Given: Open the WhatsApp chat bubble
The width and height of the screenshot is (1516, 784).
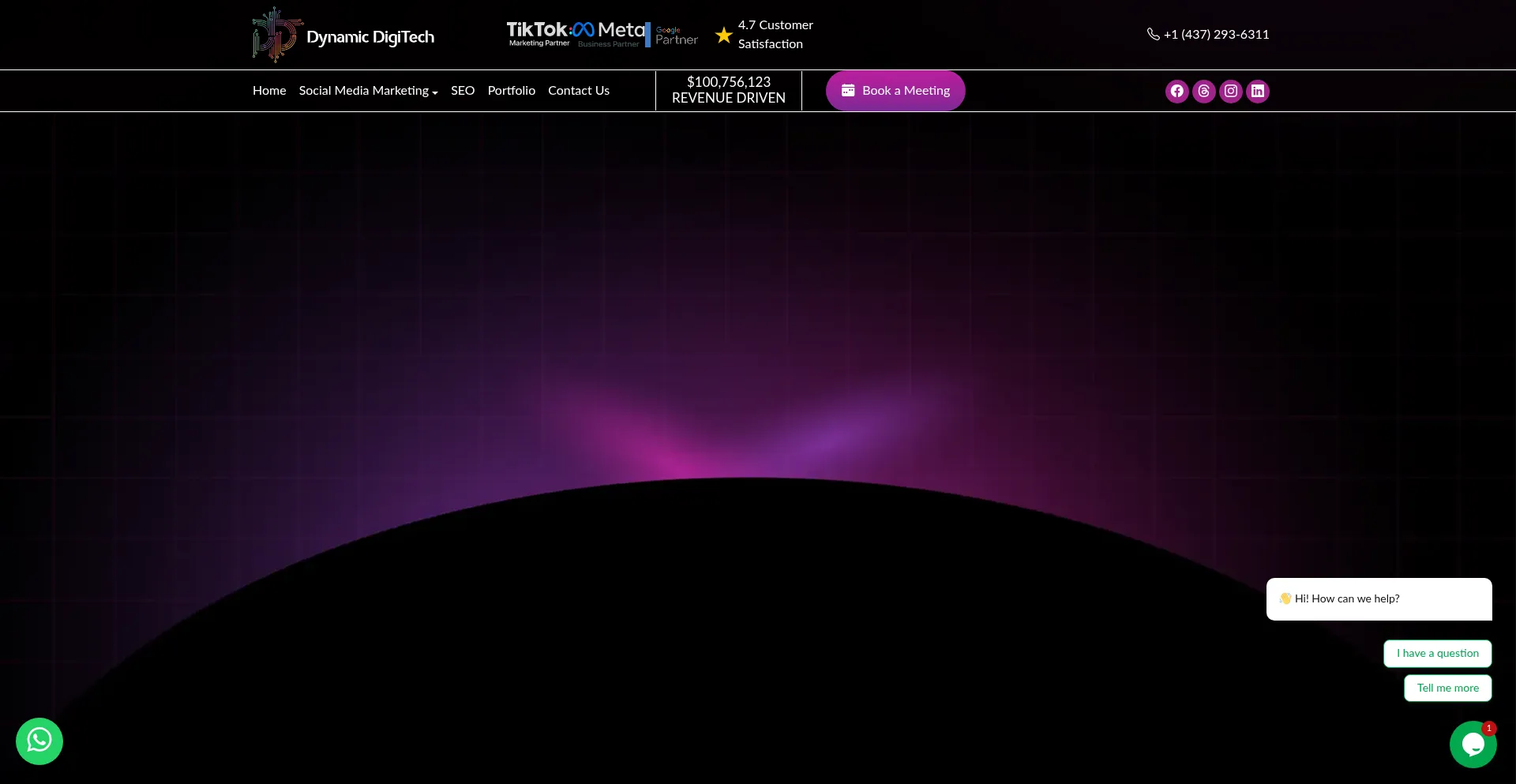Looking at the screenshot, I should (39, 741).
